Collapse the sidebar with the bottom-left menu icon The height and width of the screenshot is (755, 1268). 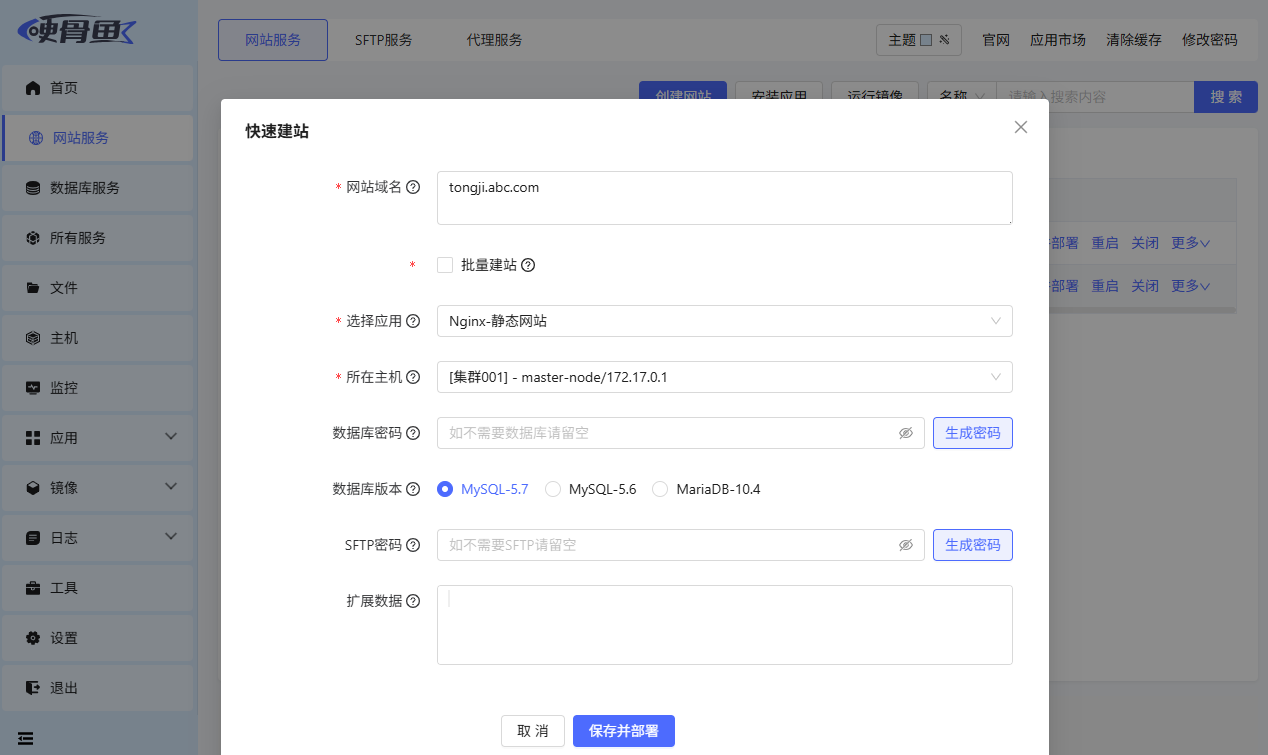point(26,739)
